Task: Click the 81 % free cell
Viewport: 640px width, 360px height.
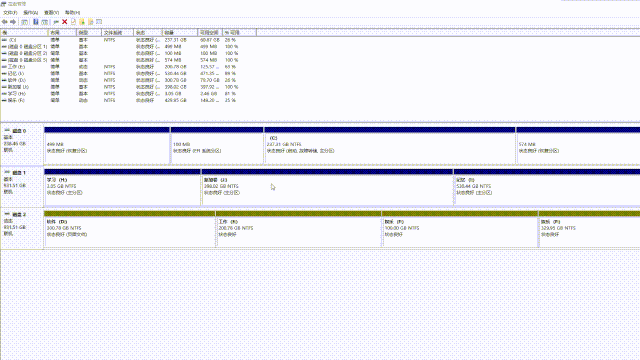Action: pos(230,93)
